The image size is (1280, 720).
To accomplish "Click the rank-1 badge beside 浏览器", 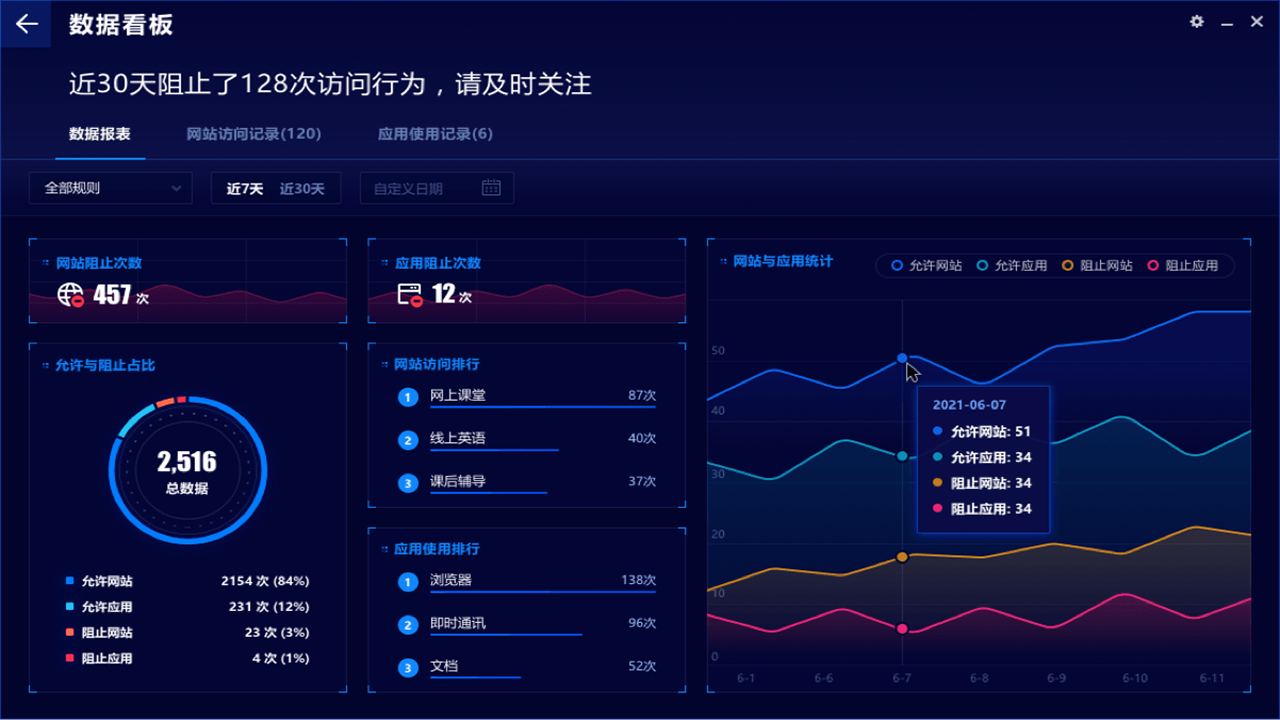I will (x=408, y=580).
